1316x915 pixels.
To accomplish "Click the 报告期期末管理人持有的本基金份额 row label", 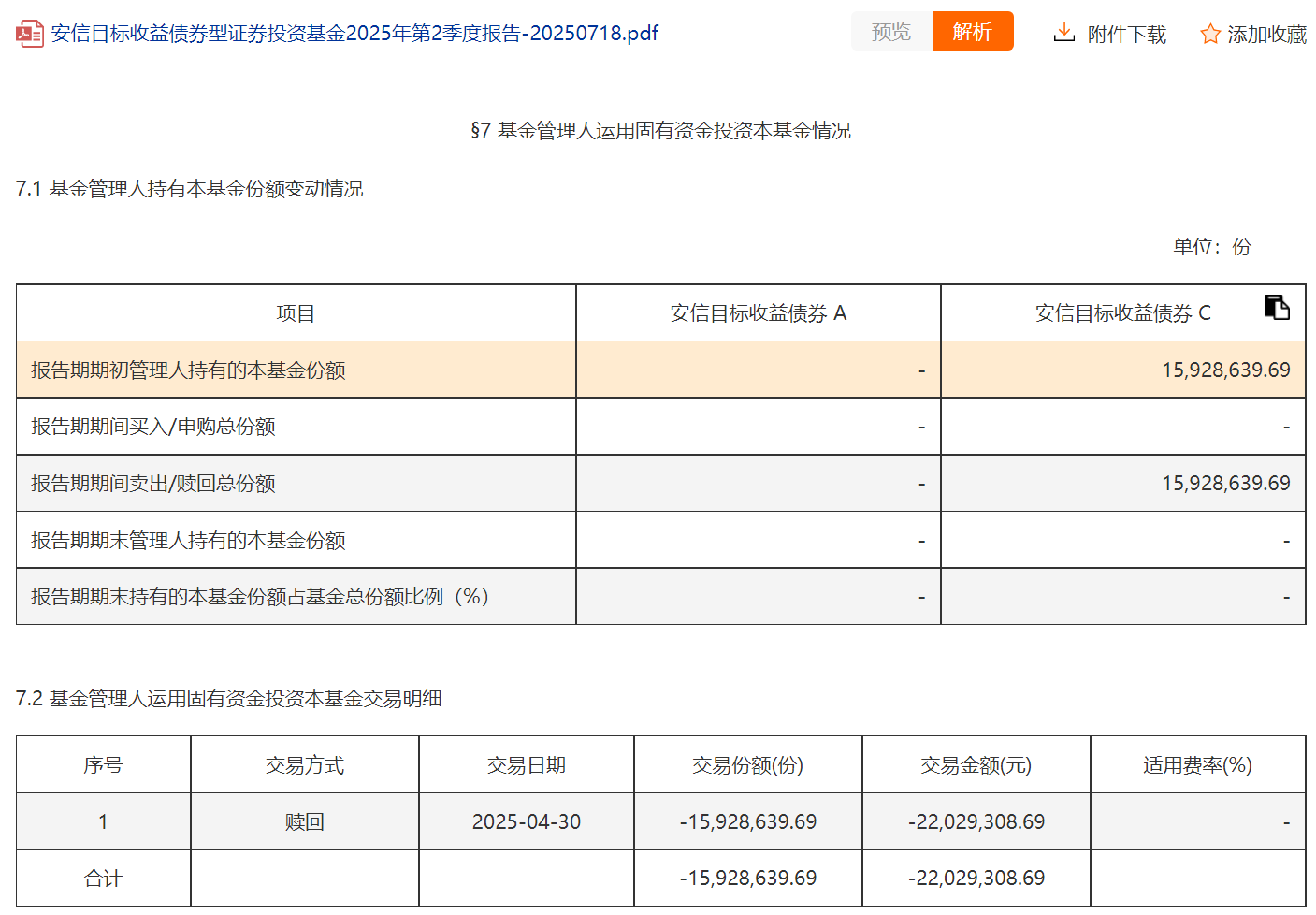I will (188, 541).
